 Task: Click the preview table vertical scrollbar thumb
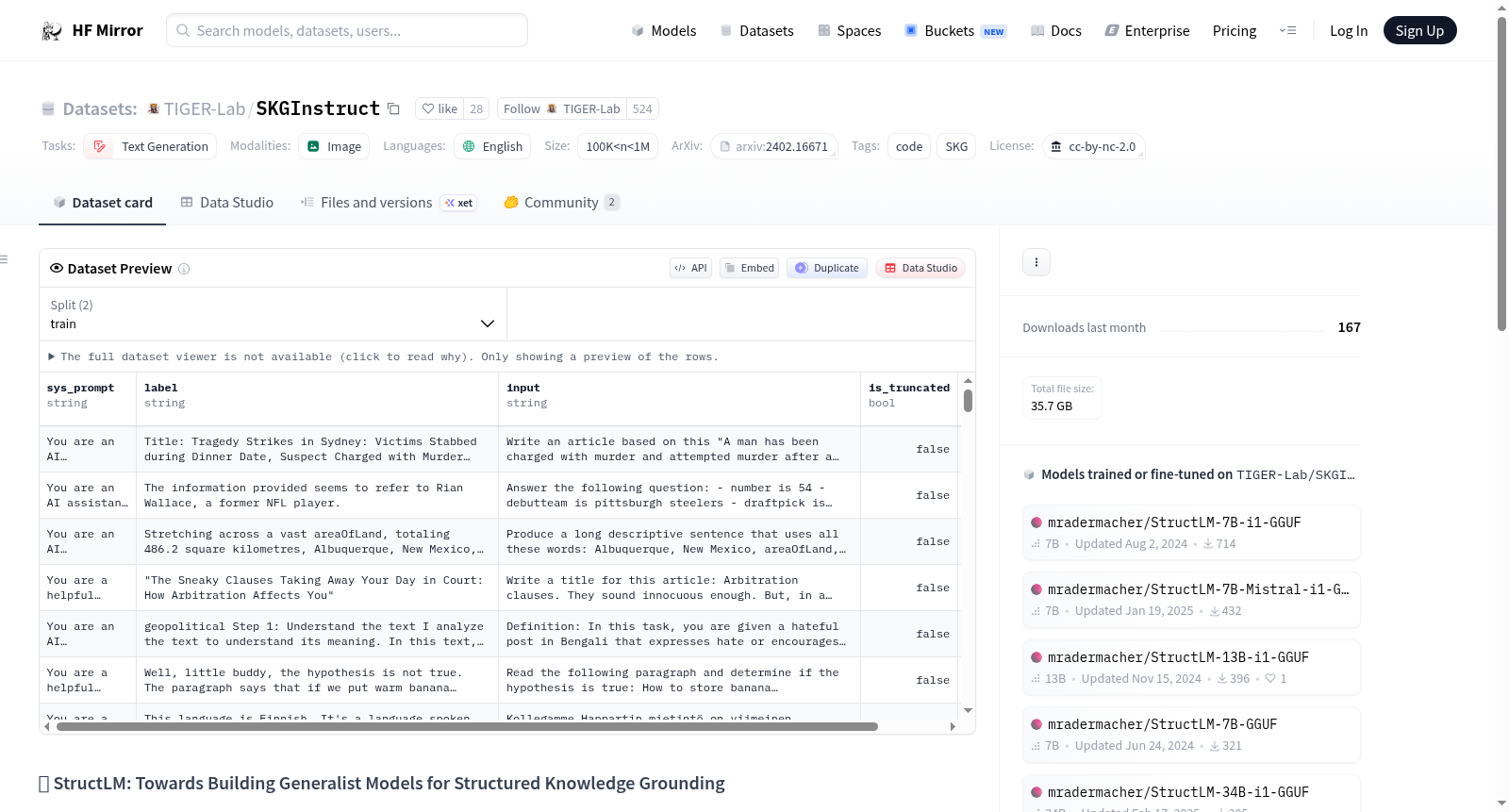(968, 400)
